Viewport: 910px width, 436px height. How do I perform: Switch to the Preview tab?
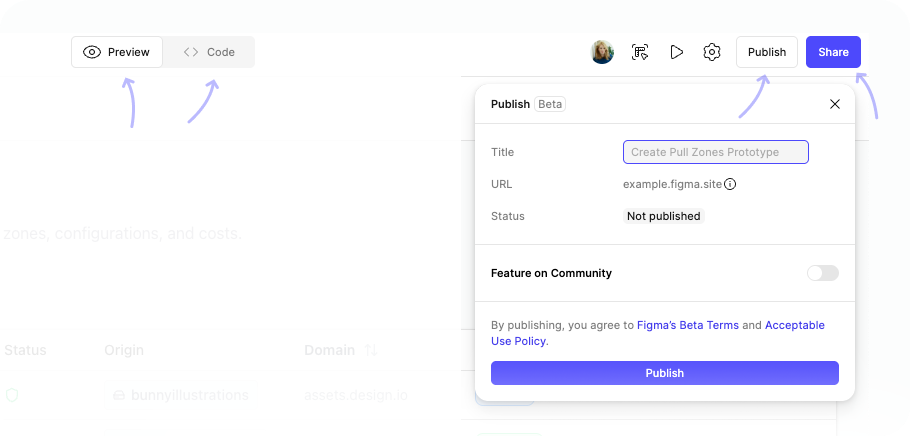tap(117, 52)
